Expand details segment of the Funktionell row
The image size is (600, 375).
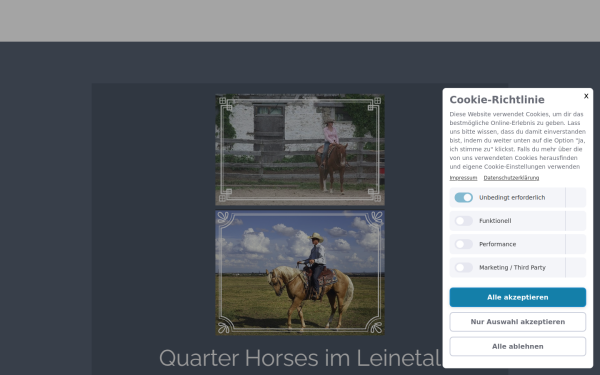pyautogui.click(x=576, y=221)
